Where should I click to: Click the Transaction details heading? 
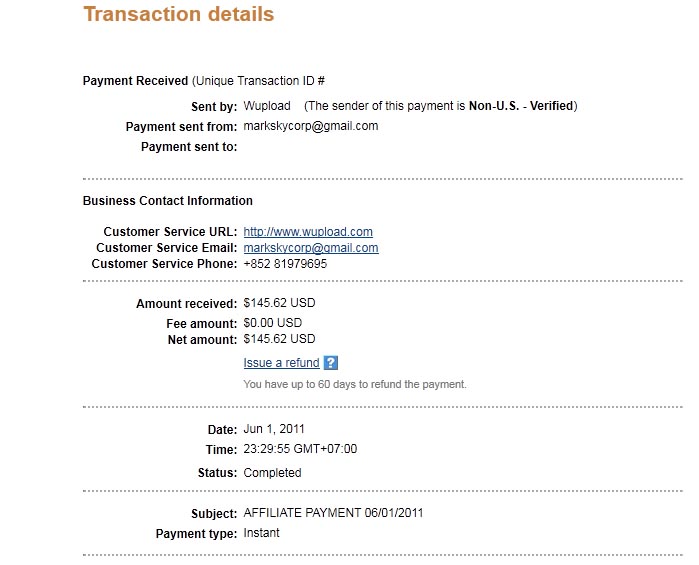click(x=178, y=14)
